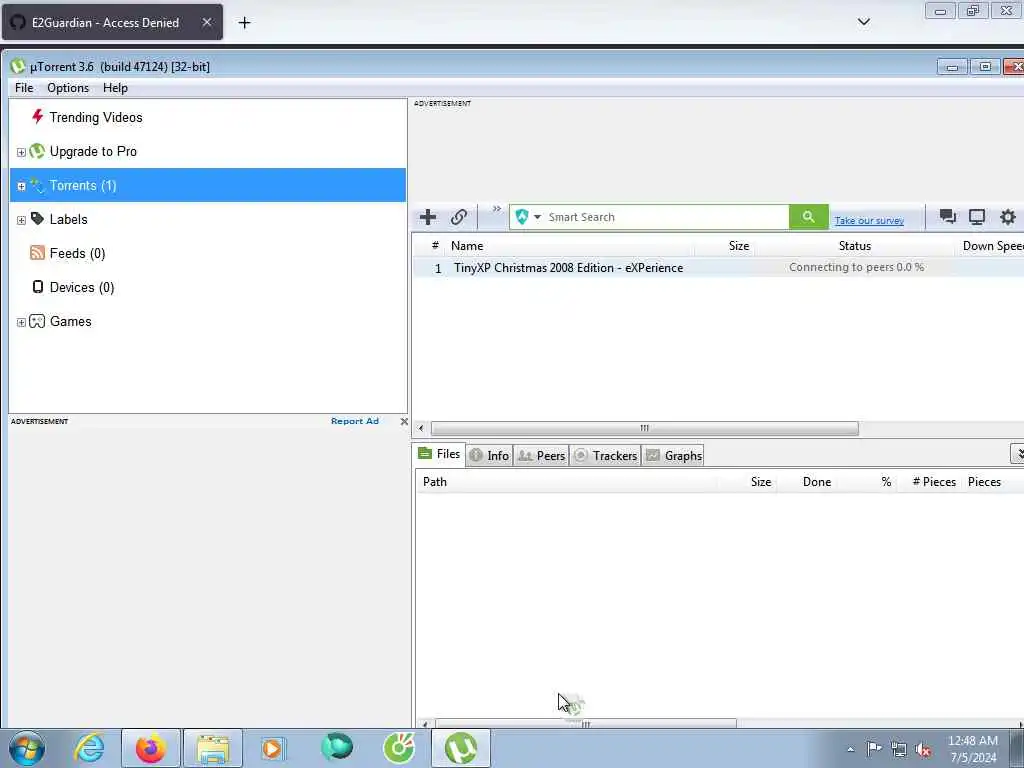Screen dimensions: 1024x768
Task: Sort files by # Pieces column
Action: coord(934,482)
